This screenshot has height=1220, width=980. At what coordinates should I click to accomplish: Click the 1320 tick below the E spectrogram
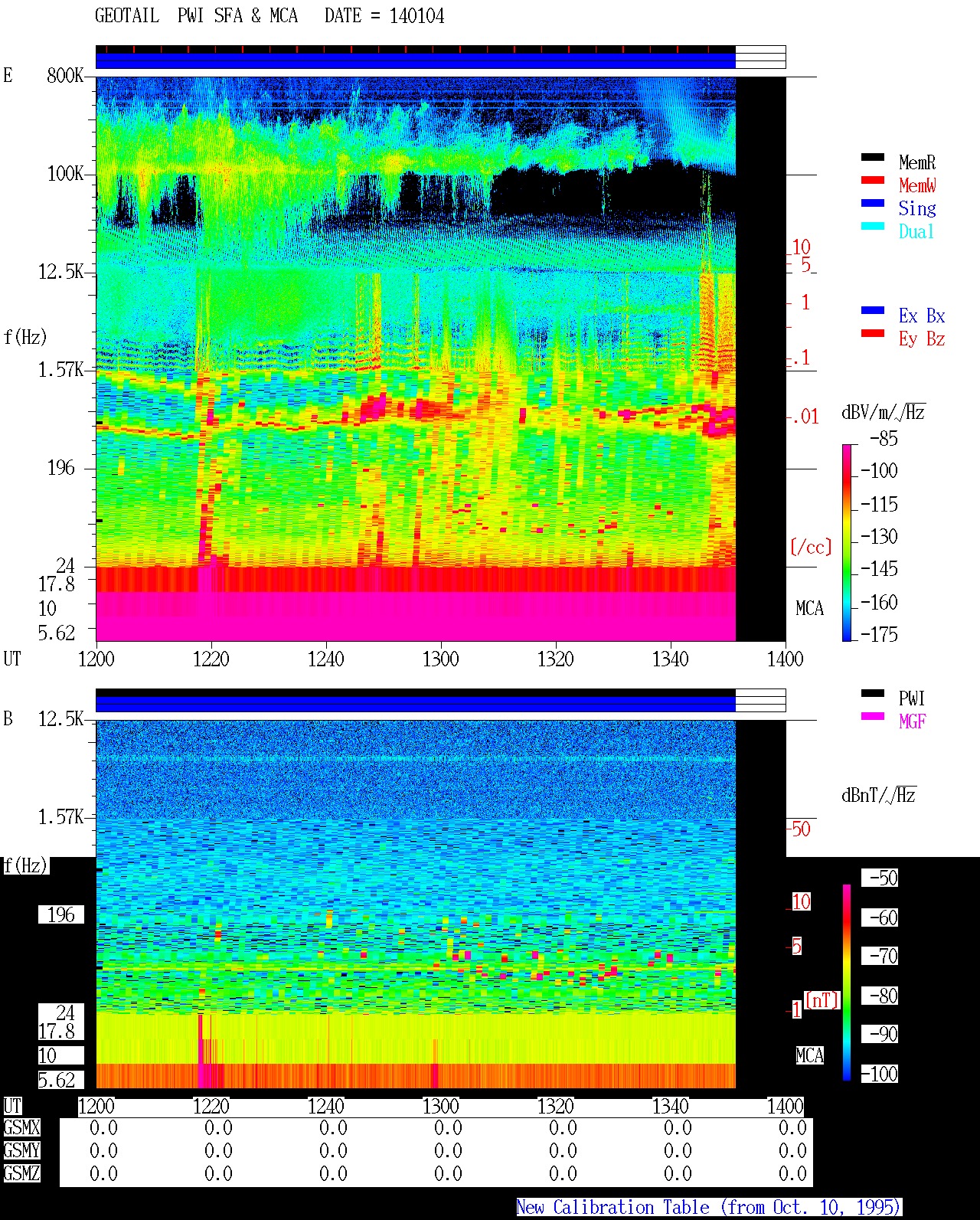click(x=556, y=659)
